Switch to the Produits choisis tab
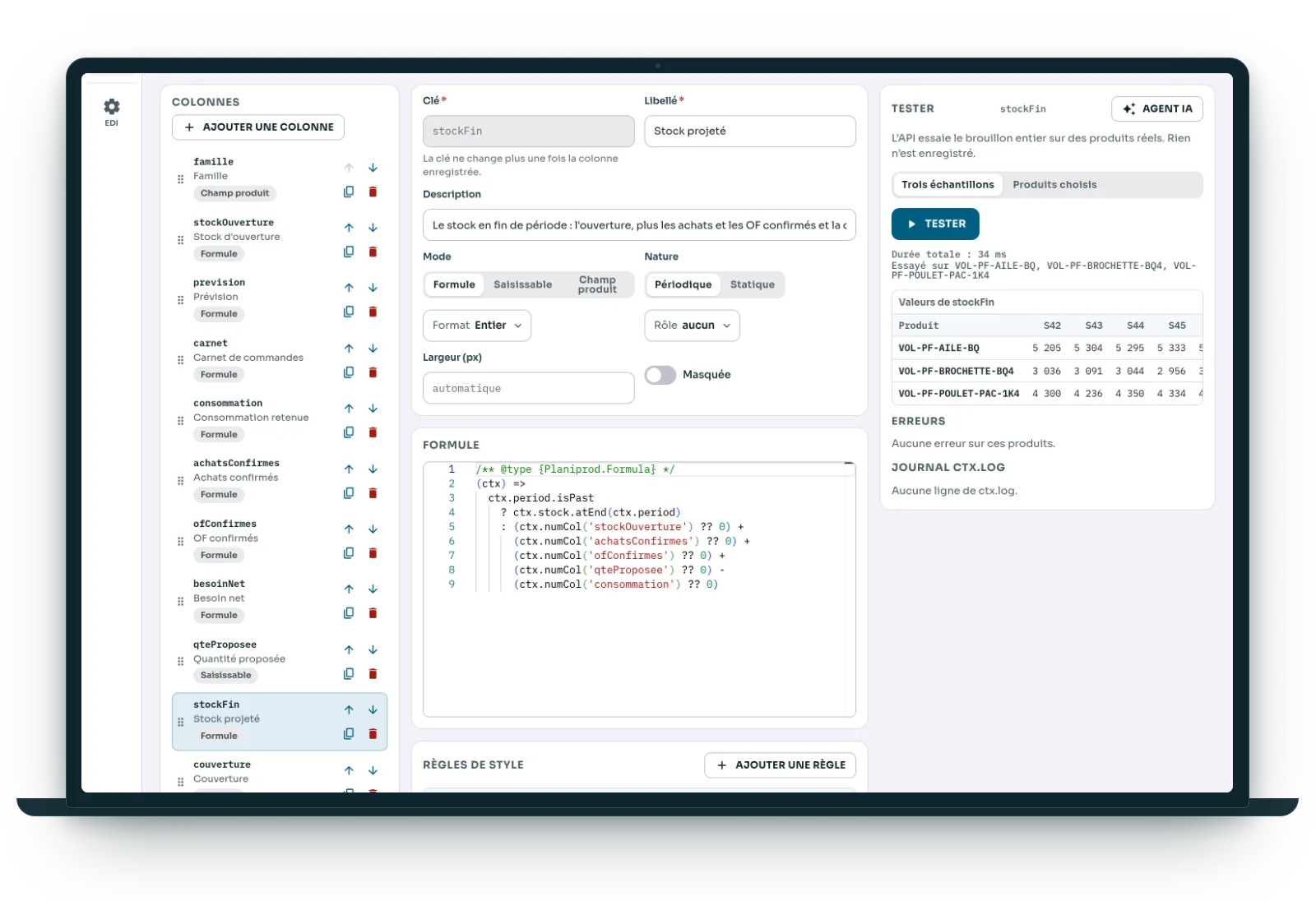Screen dimensions: 1316x901 tap(1054, 185)
